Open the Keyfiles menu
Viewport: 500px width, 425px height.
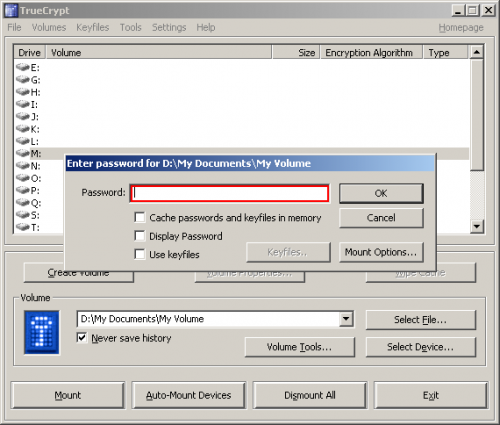click(93, 27)
